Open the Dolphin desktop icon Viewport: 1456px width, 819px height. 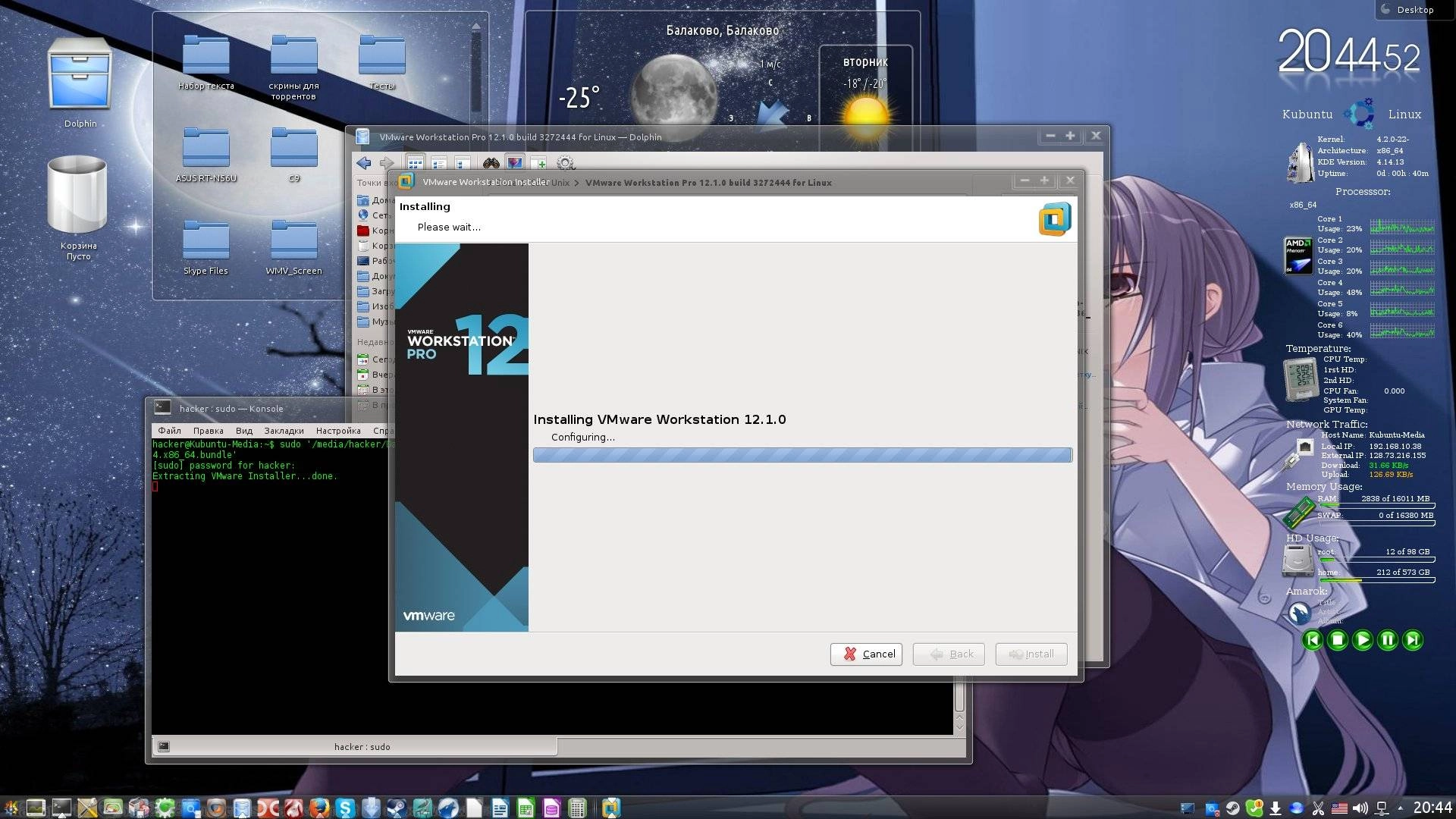click(x=80, y=83)
